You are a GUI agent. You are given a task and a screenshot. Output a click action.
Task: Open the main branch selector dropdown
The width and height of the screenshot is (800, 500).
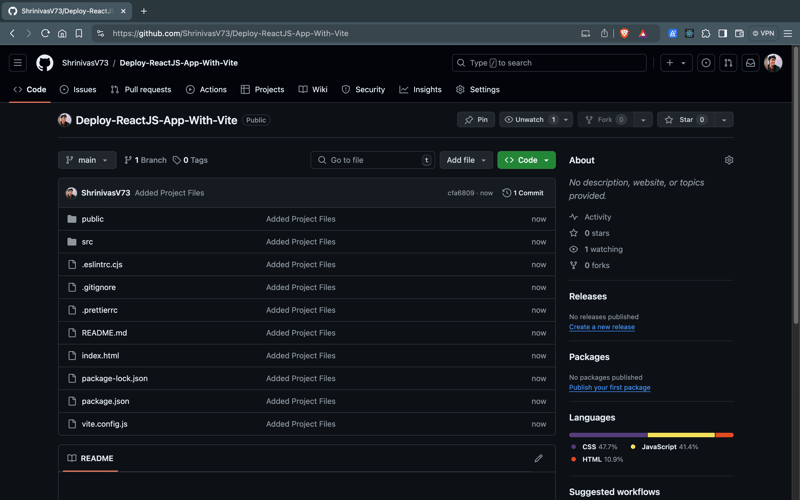(87, 160)
